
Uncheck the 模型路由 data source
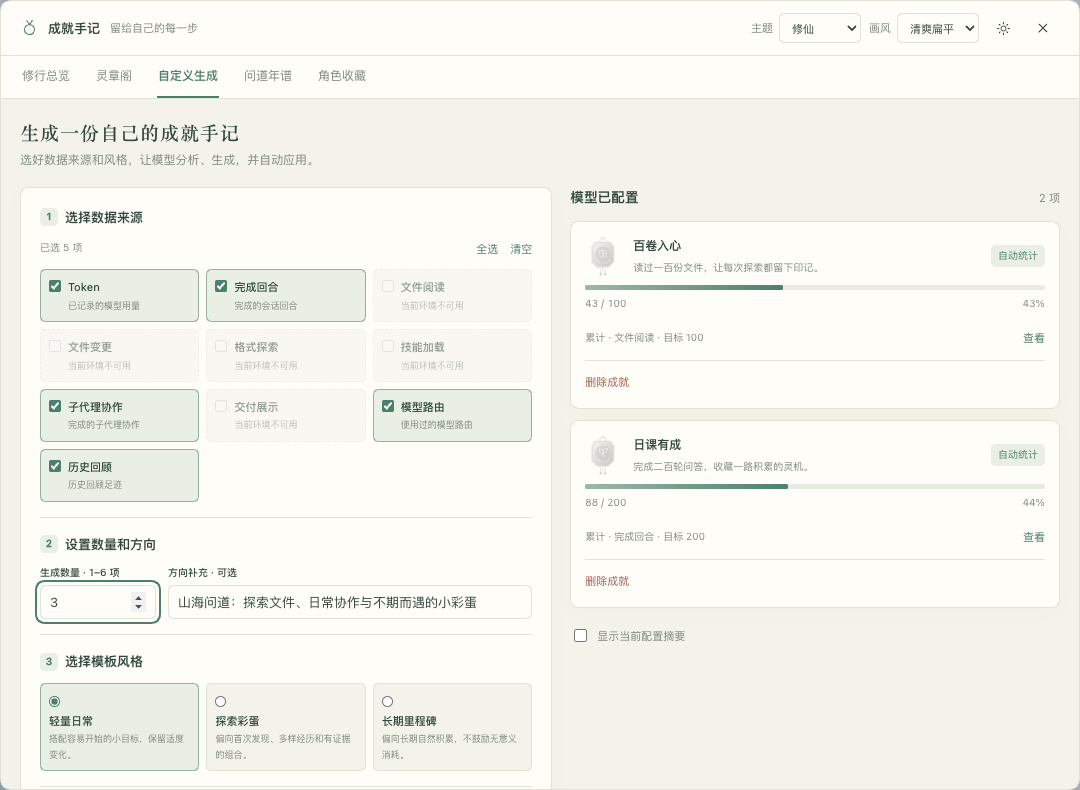388,406
